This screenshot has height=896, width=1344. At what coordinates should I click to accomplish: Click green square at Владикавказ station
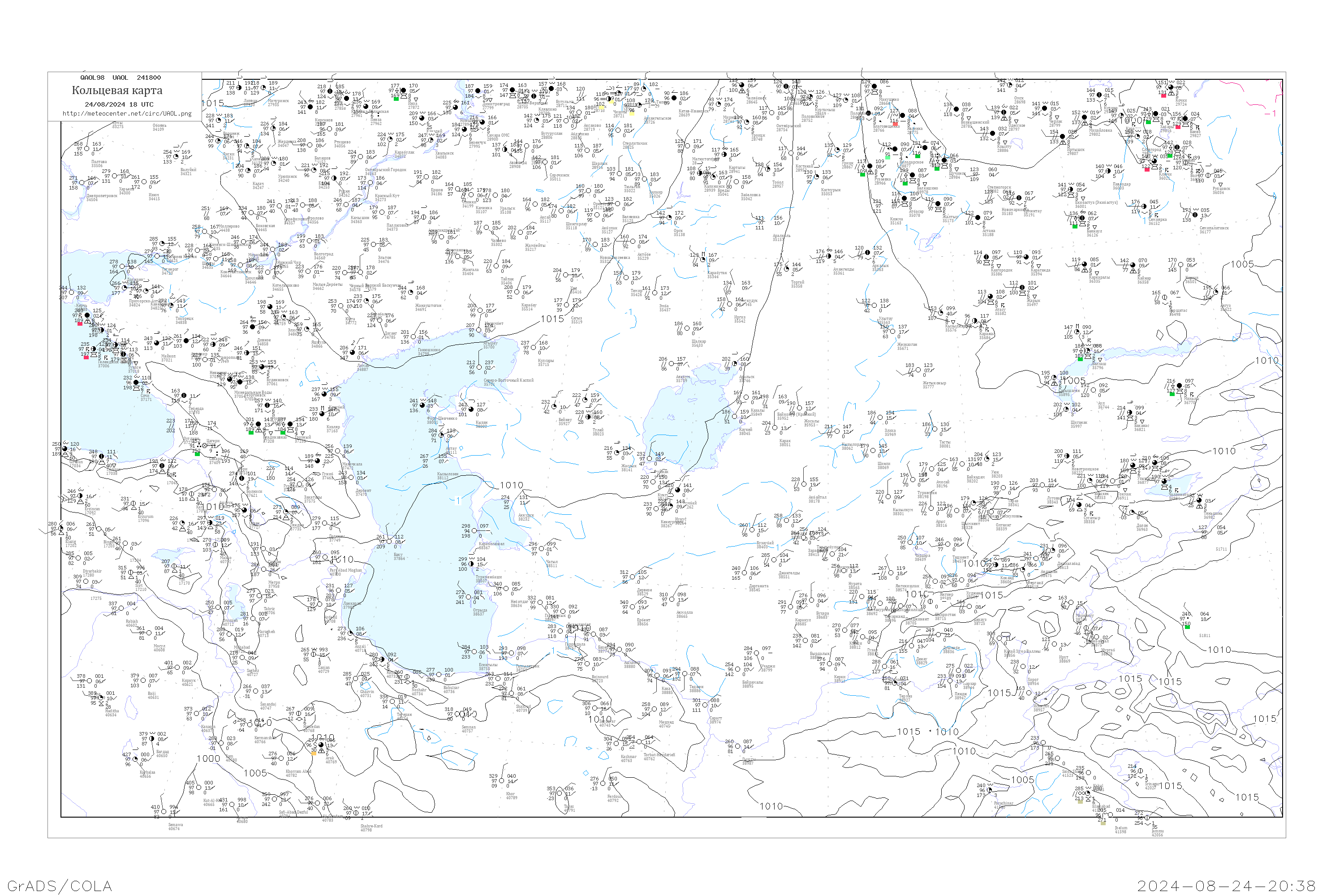point(251,433)
